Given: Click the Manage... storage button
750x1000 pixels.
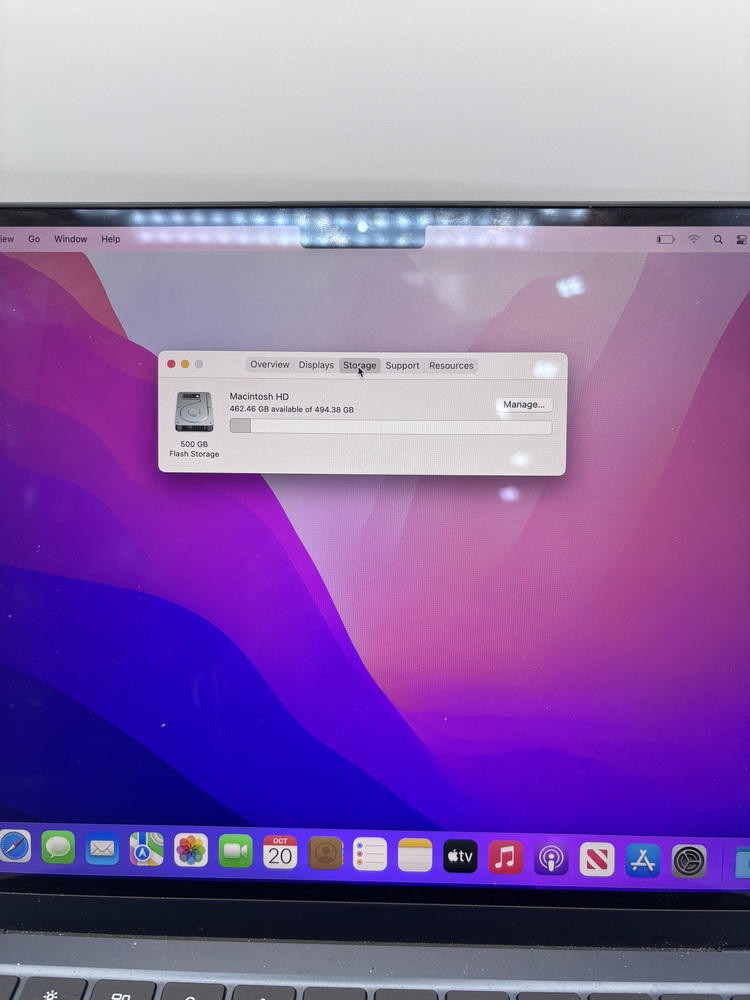Looking at the screenshot, I should tap(524, 405).
